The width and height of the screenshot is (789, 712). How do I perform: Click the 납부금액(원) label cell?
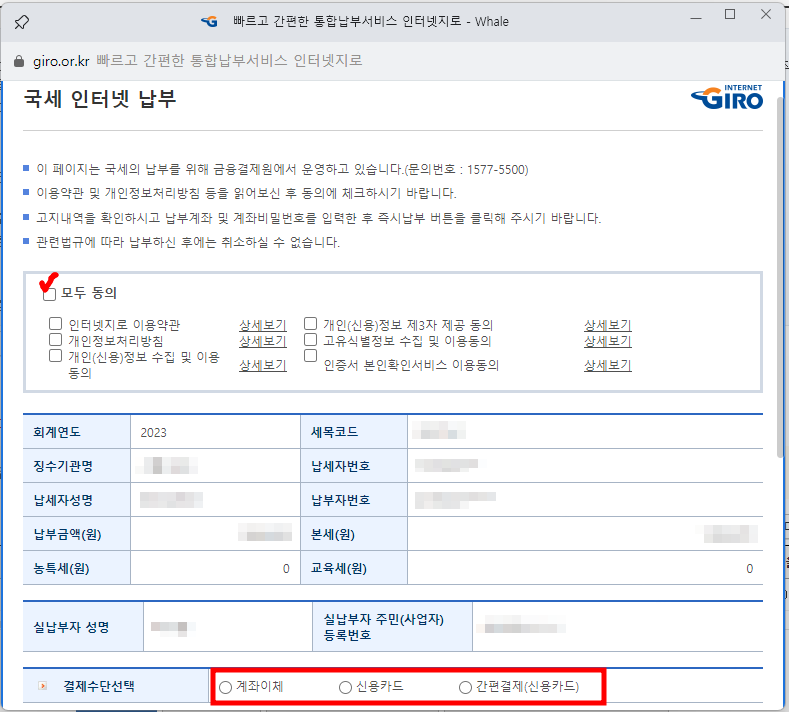point(76,534)
